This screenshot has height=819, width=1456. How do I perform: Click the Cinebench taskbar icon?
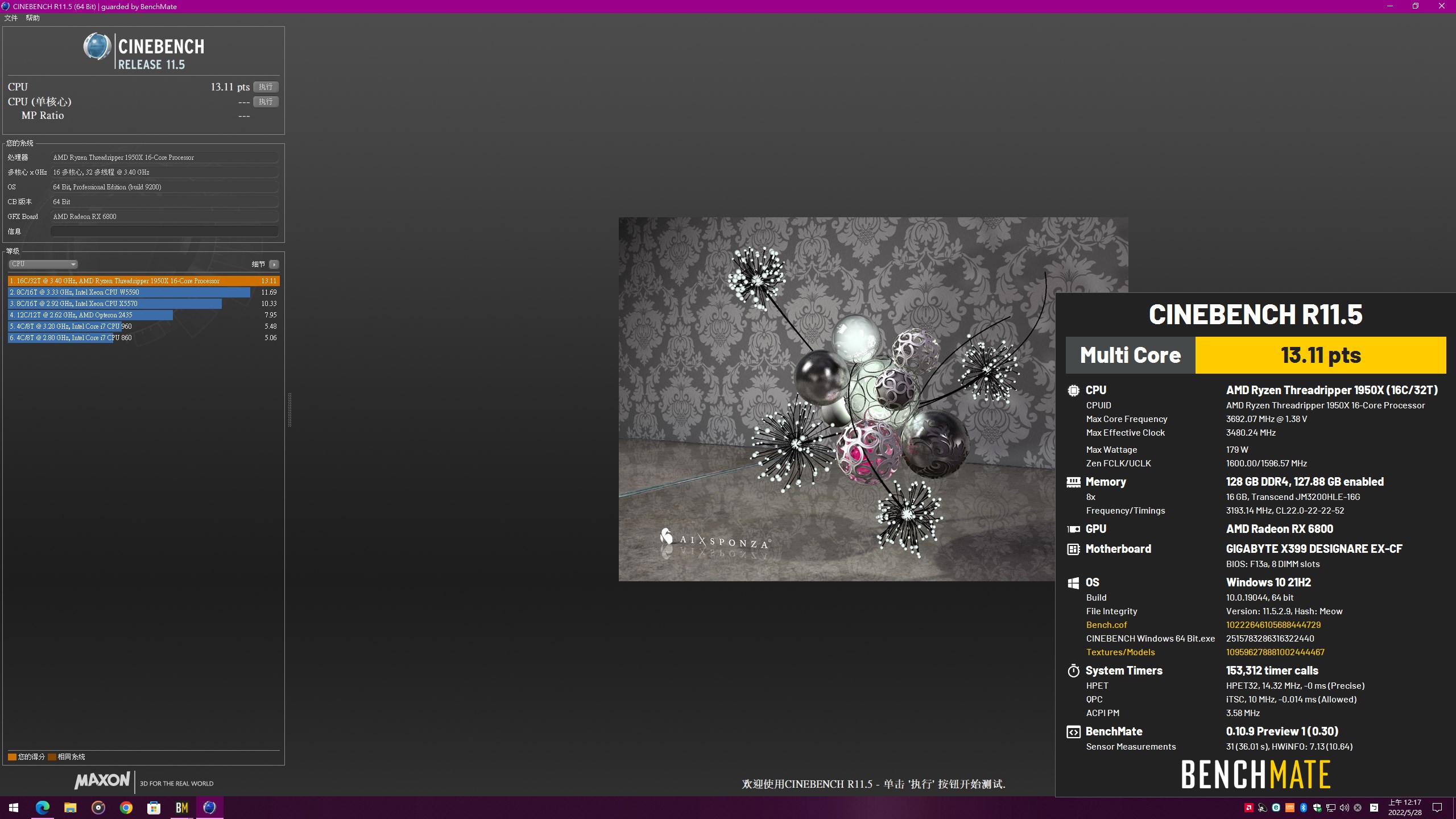209,808
